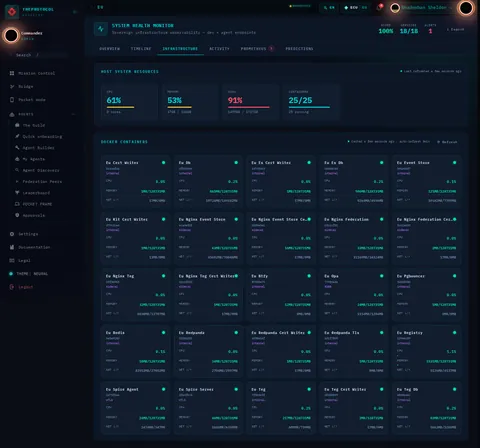Screen dimensions: 480x448
Task: Click the Eu Redis status dot
Action: pos(163,333)
